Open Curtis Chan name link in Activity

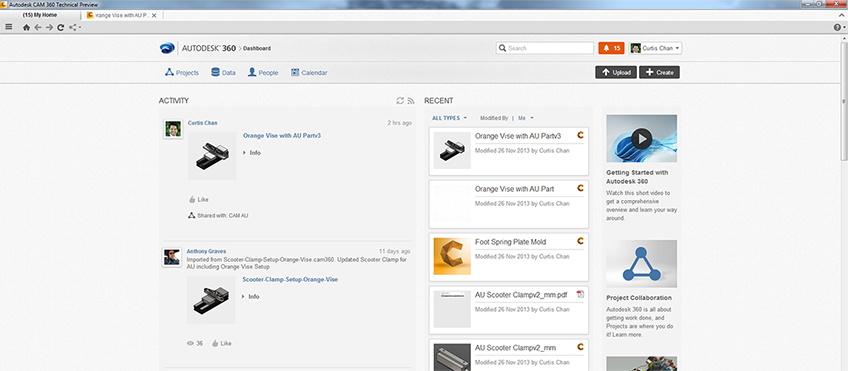tap(202, 123)
